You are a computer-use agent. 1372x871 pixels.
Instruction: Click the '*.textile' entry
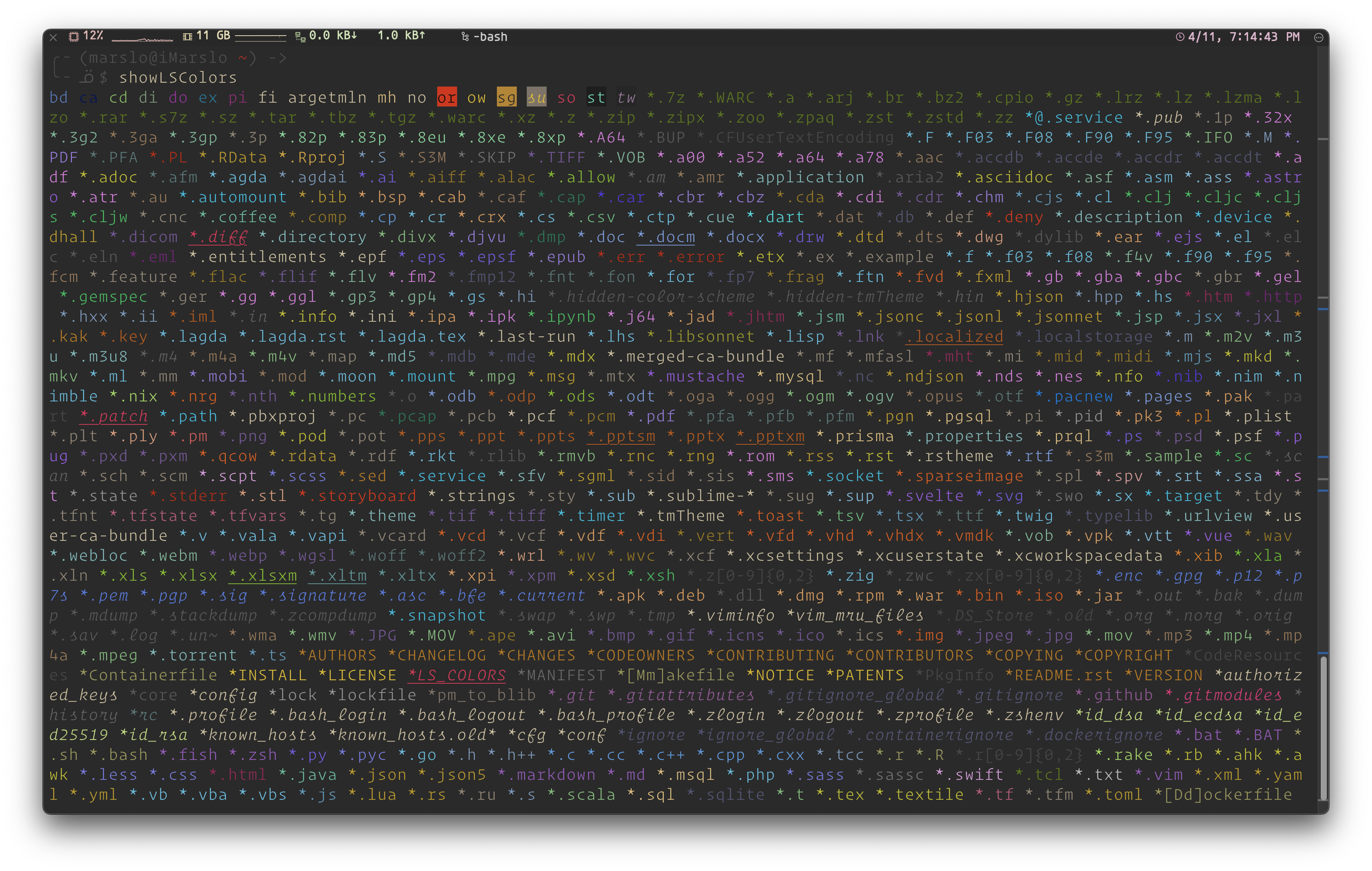pos(920,794)
